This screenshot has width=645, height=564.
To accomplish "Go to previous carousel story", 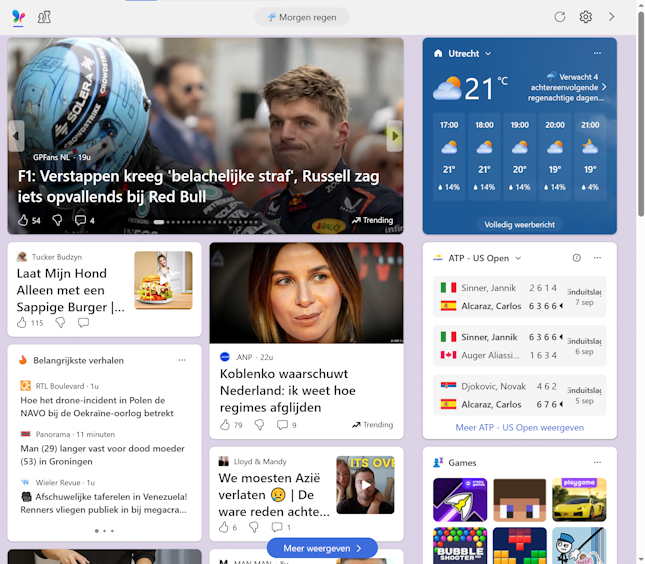I will [x=16, y=136].
